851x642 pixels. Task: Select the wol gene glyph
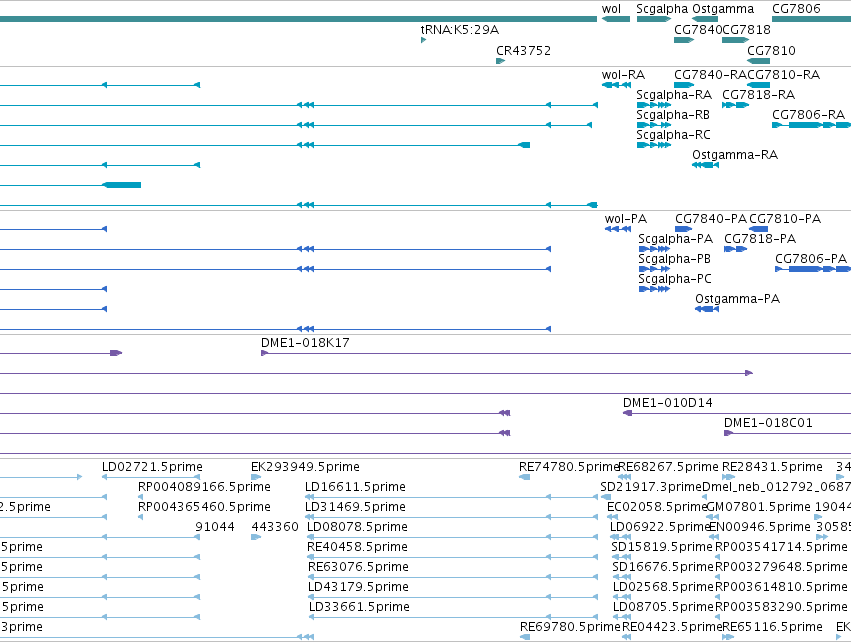pos(616,19)
